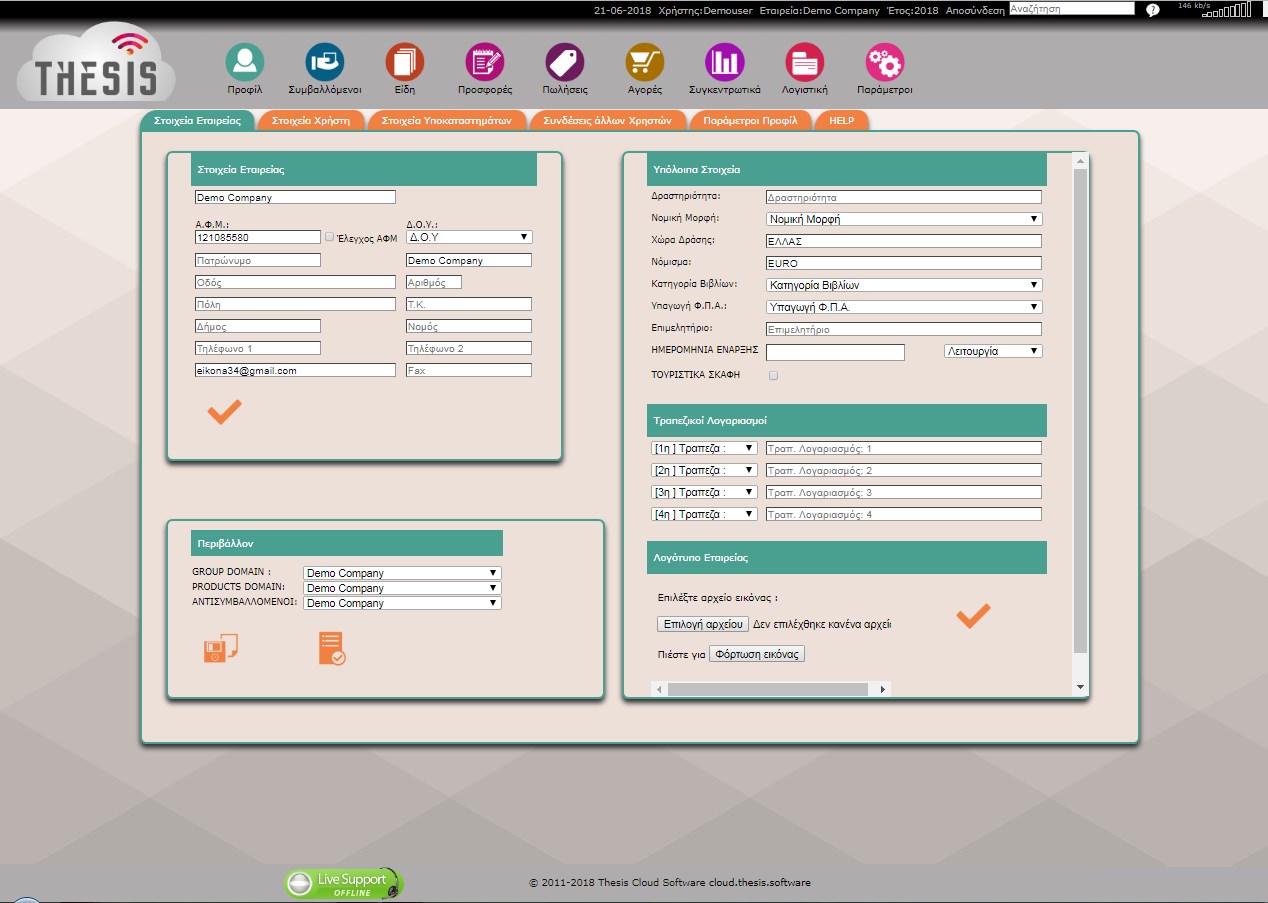Expand the Νομική Μορφή dropdown
The height and width of the screenshot is (903, 1268).
pyautogui.click(x=904, y=219)
